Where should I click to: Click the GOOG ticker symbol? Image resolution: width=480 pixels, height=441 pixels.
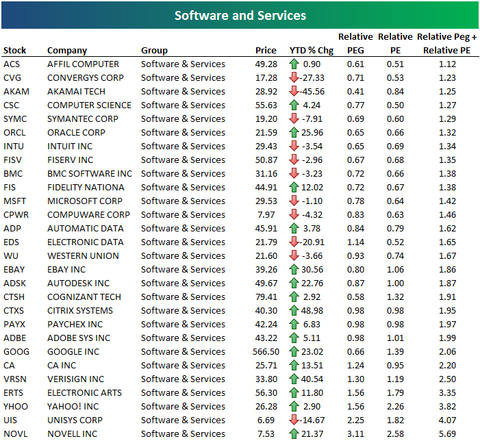[16, 351]
